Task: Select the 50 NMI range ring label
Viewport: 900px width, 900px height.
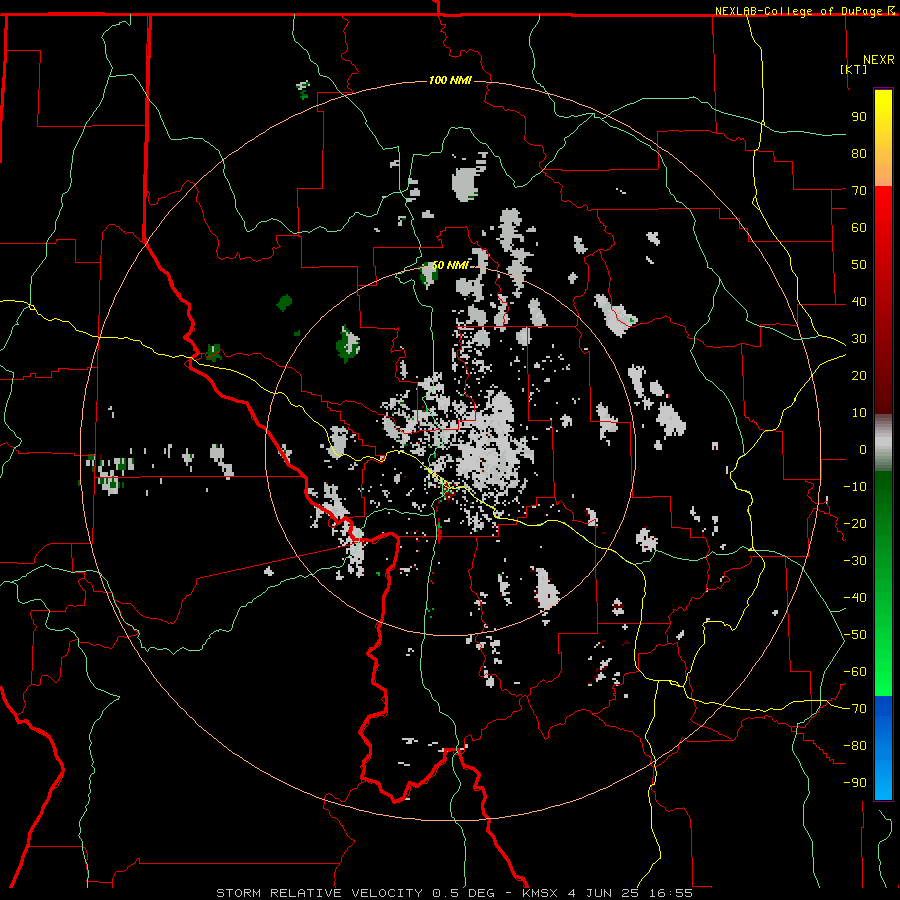Action: point(450,265)
